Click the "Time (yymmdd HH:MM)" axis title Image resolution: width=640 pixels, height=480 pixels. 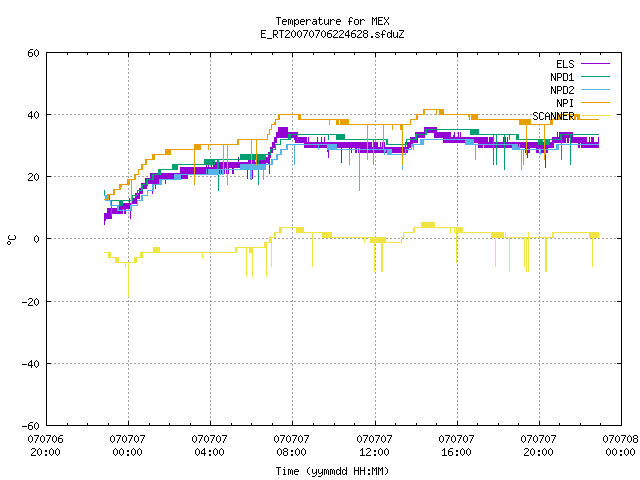coord(332,471)
